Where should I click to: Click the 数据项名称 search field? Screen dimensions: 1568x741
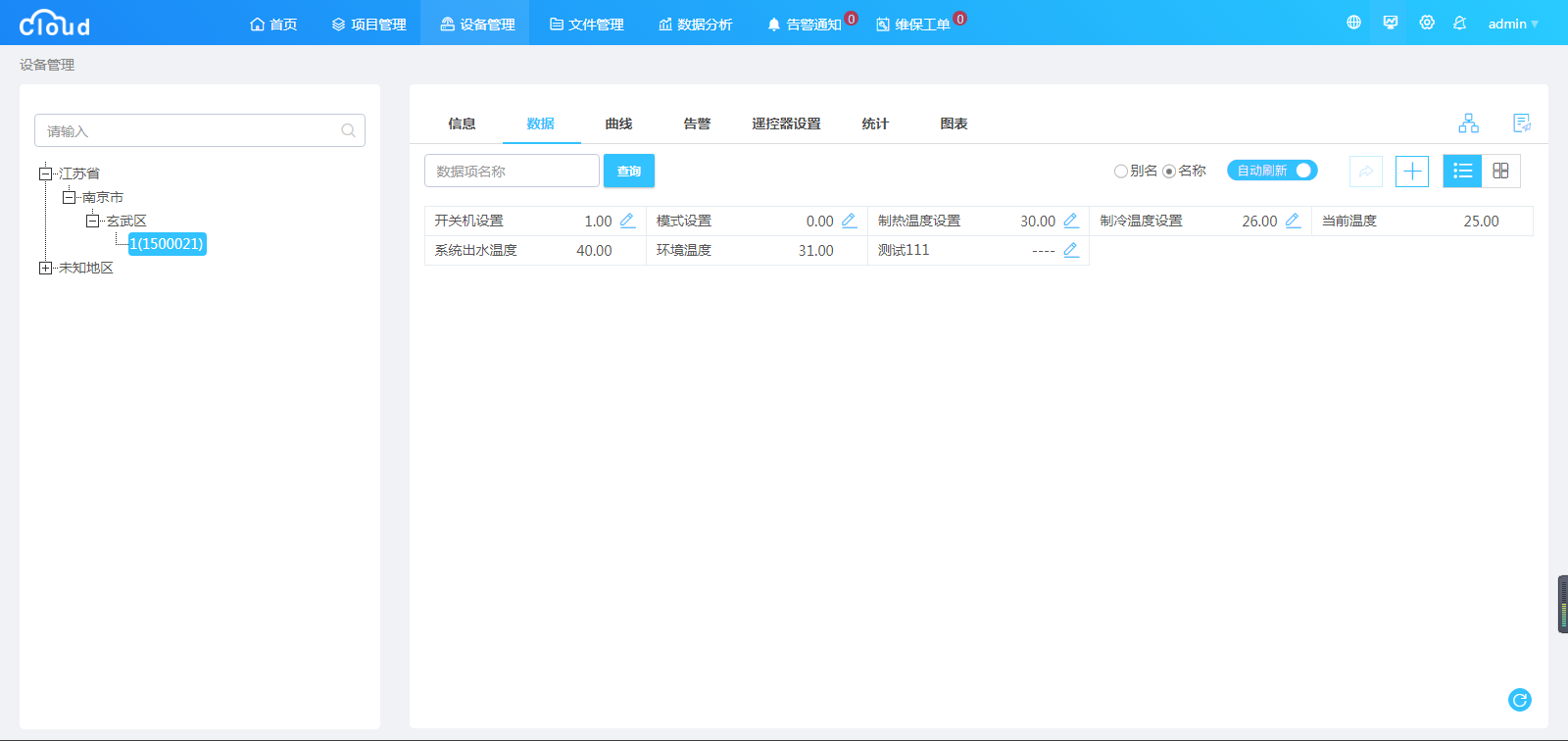[512, 171]
